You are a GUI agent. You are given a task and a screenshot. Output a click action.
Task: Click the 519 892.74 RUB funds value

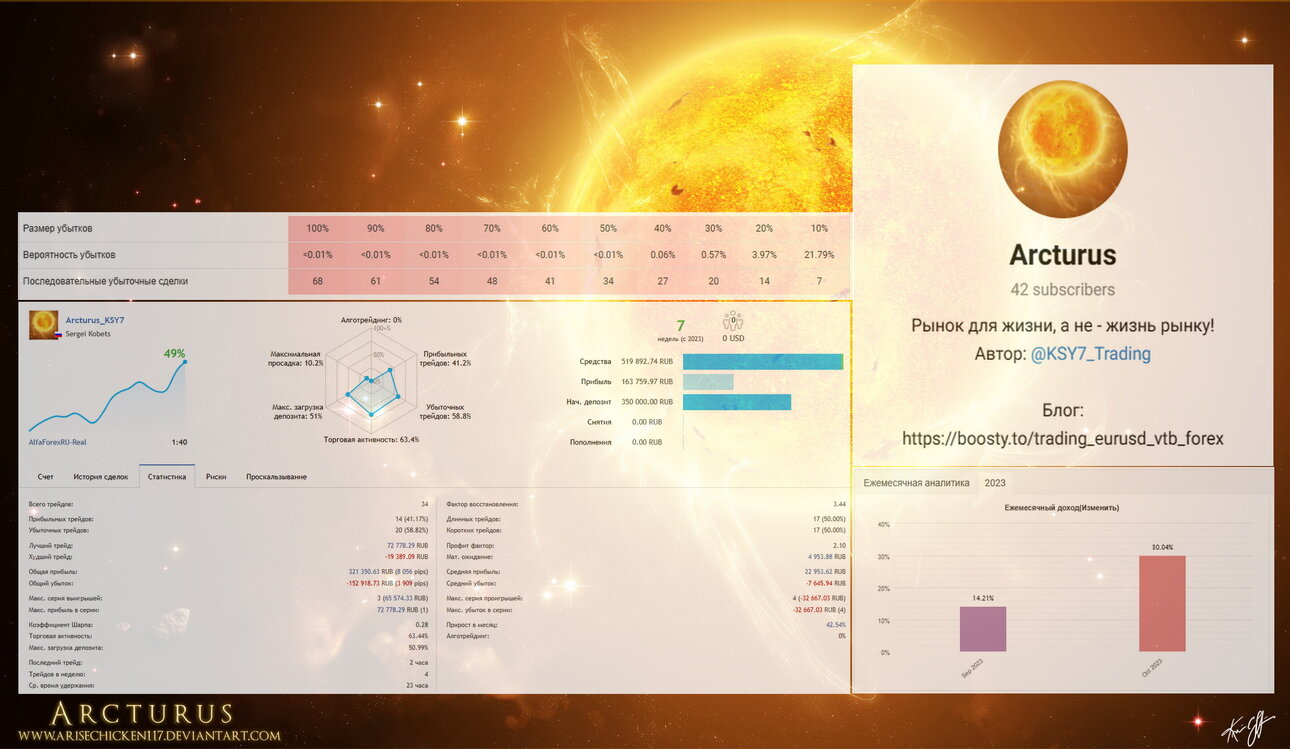pyautogui.click(x=646, y=362)
